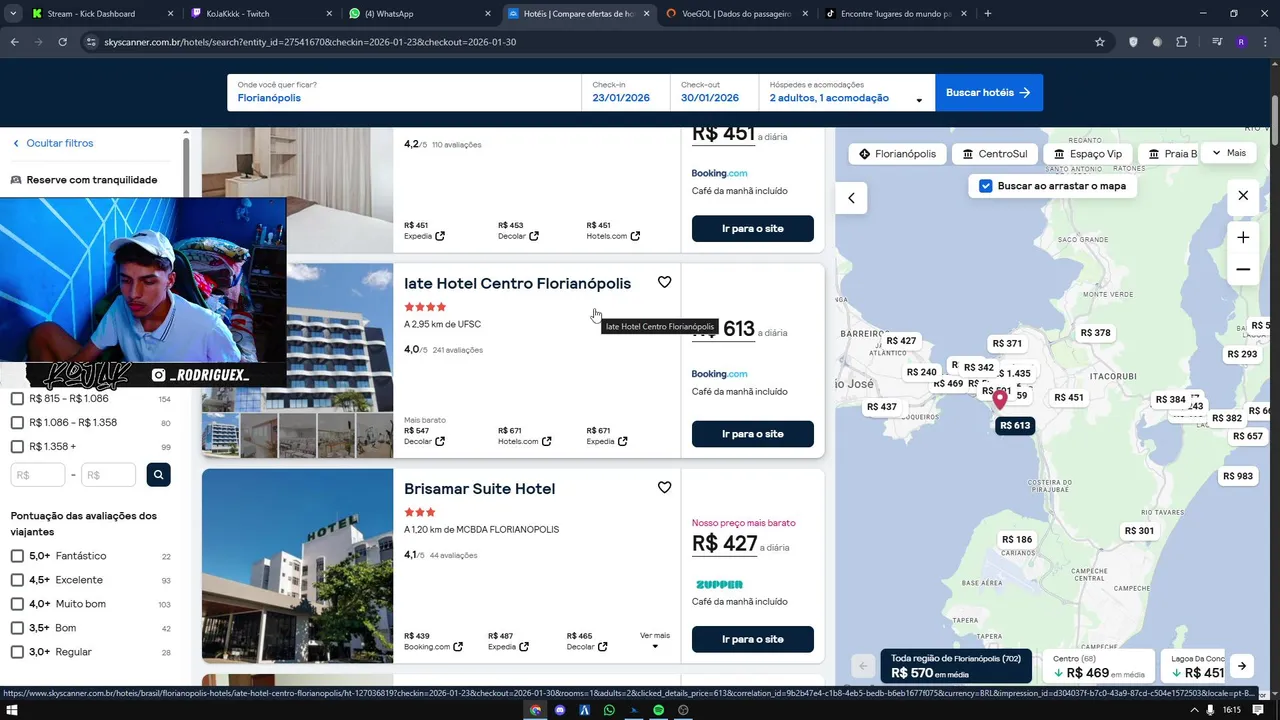Go to site for Brisamar Suite Hotel

click(753, 639)
